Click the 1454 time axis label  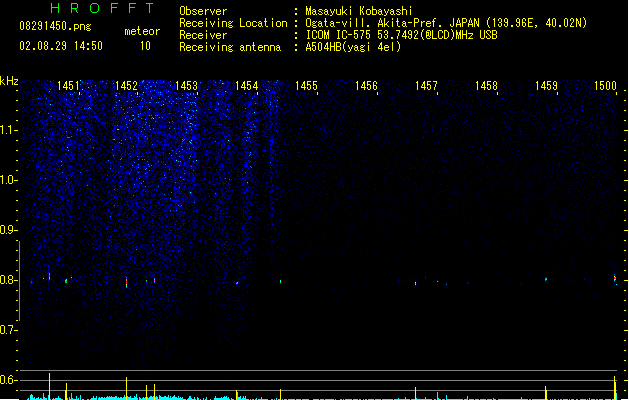[x=246, y=86]
